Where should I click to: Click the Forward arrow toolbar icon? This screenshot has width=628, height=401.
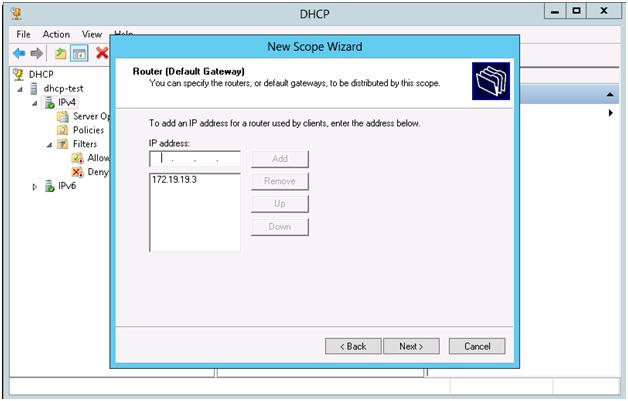[x=37, y=53]
